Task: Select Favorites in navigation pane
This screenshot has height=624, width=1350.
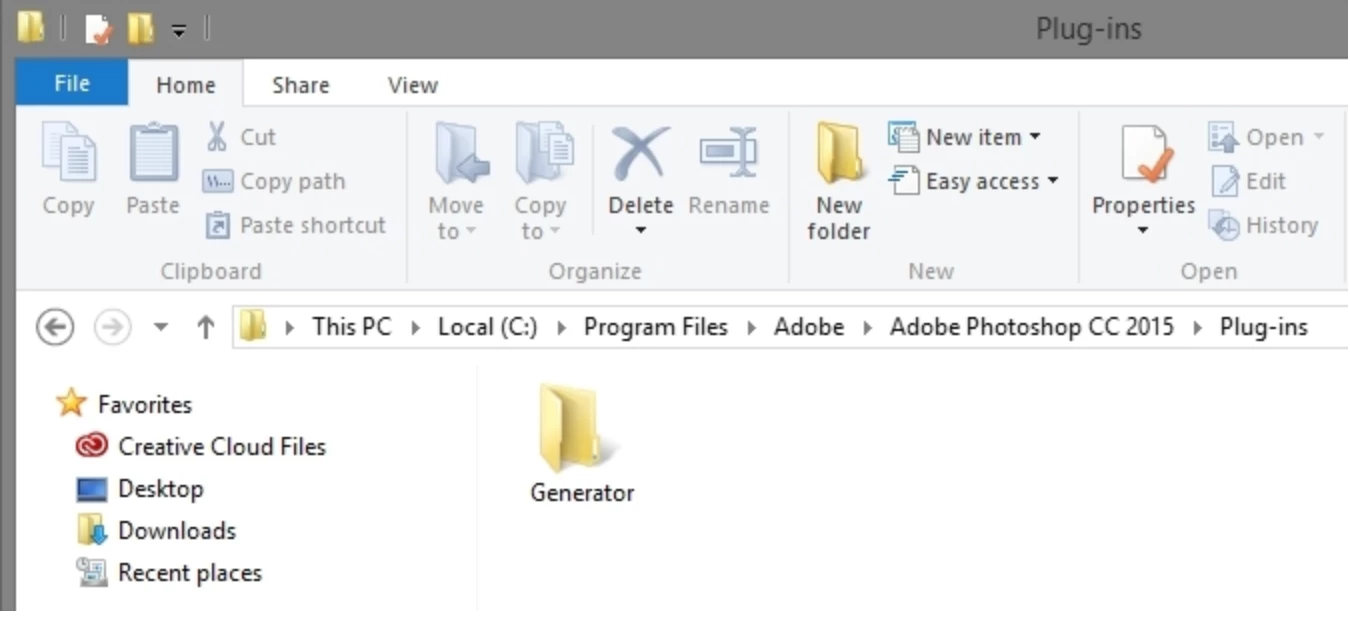Action: (x=124, y=404)
